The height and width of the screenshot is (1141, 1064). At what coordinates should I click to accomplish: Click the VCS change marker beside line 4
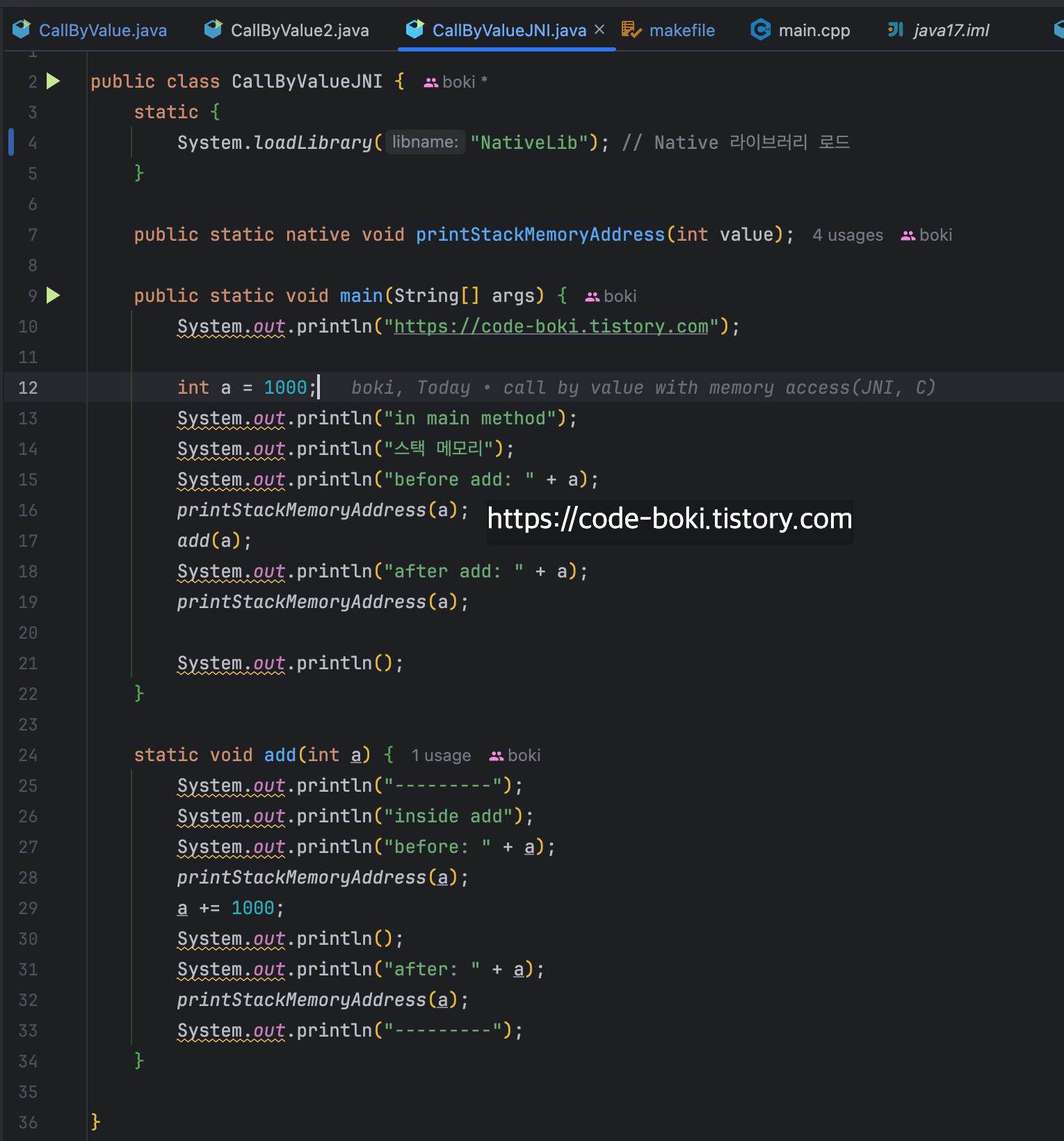(x=11, y=142)
